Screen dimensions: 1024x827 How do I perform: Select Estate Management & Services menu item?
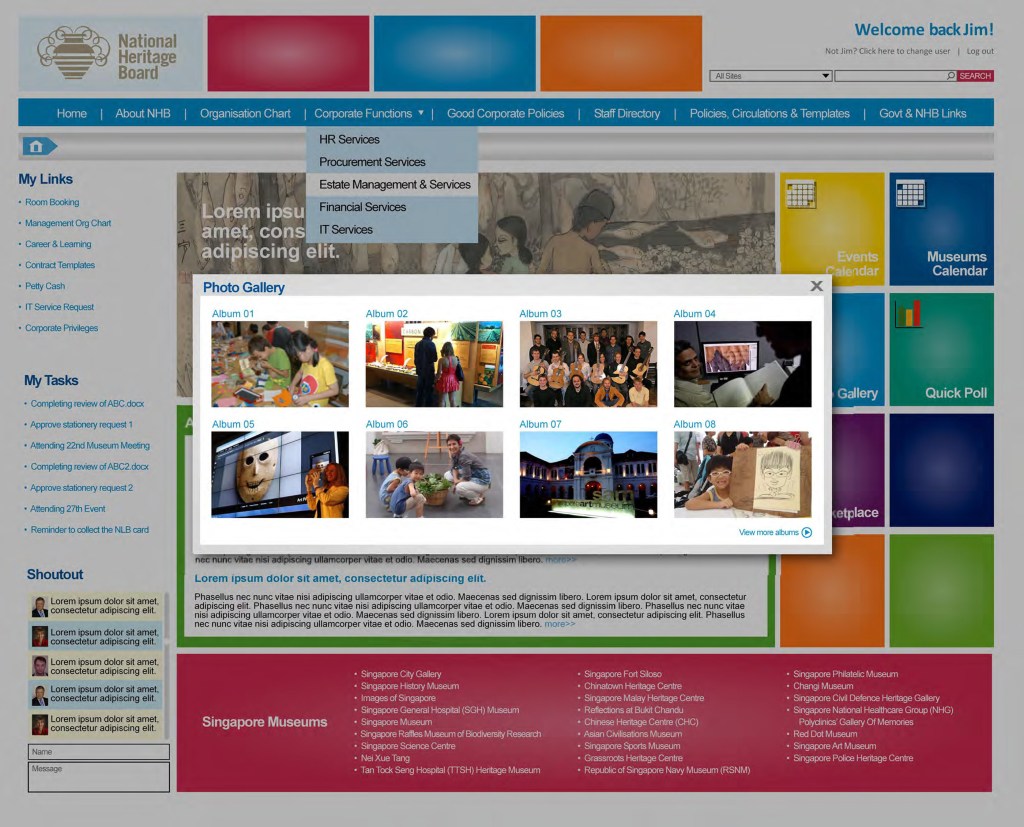pos(394,185)
